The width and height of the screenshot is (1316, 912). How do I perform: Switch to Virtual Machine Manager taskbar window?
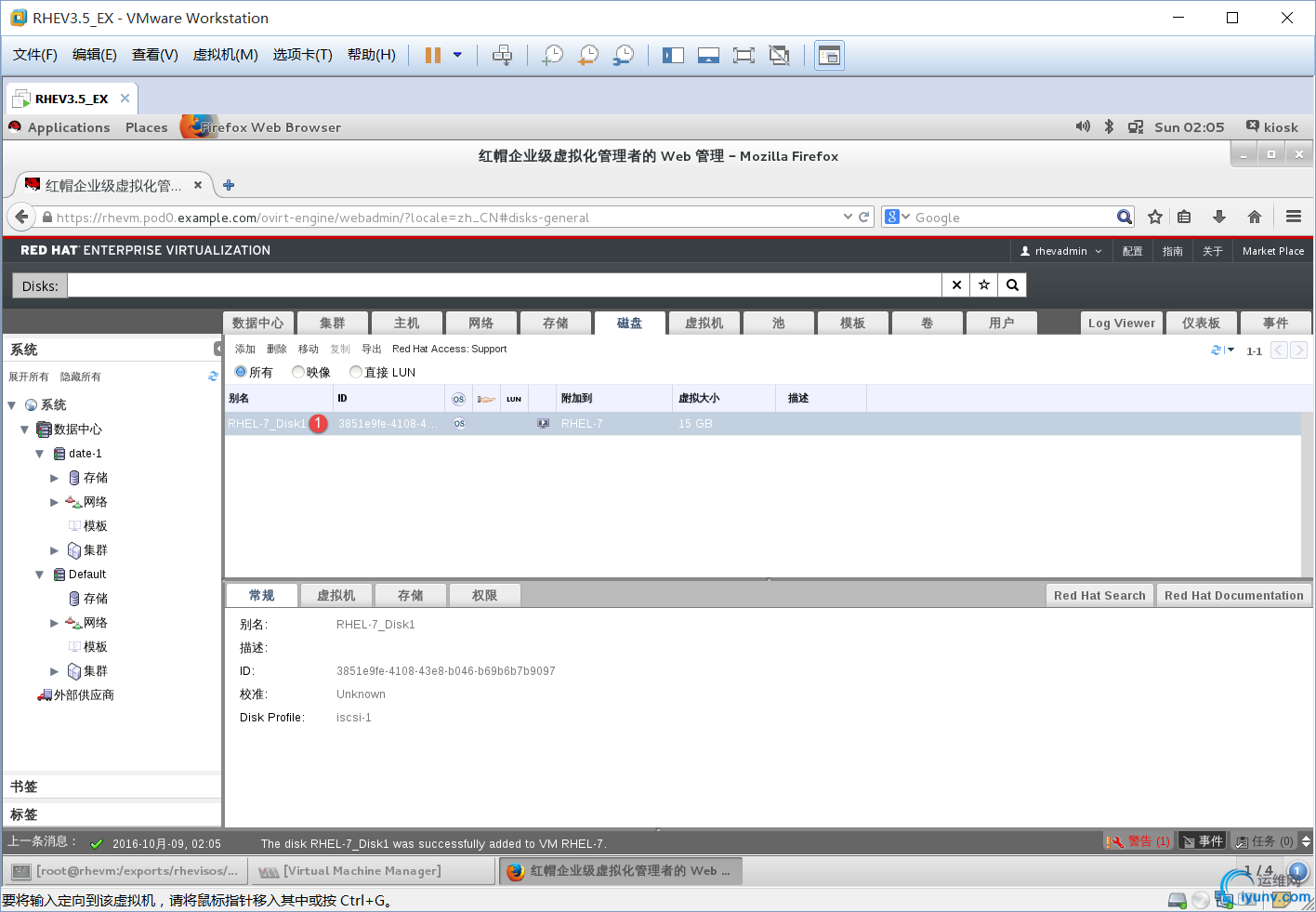[375, 871]
